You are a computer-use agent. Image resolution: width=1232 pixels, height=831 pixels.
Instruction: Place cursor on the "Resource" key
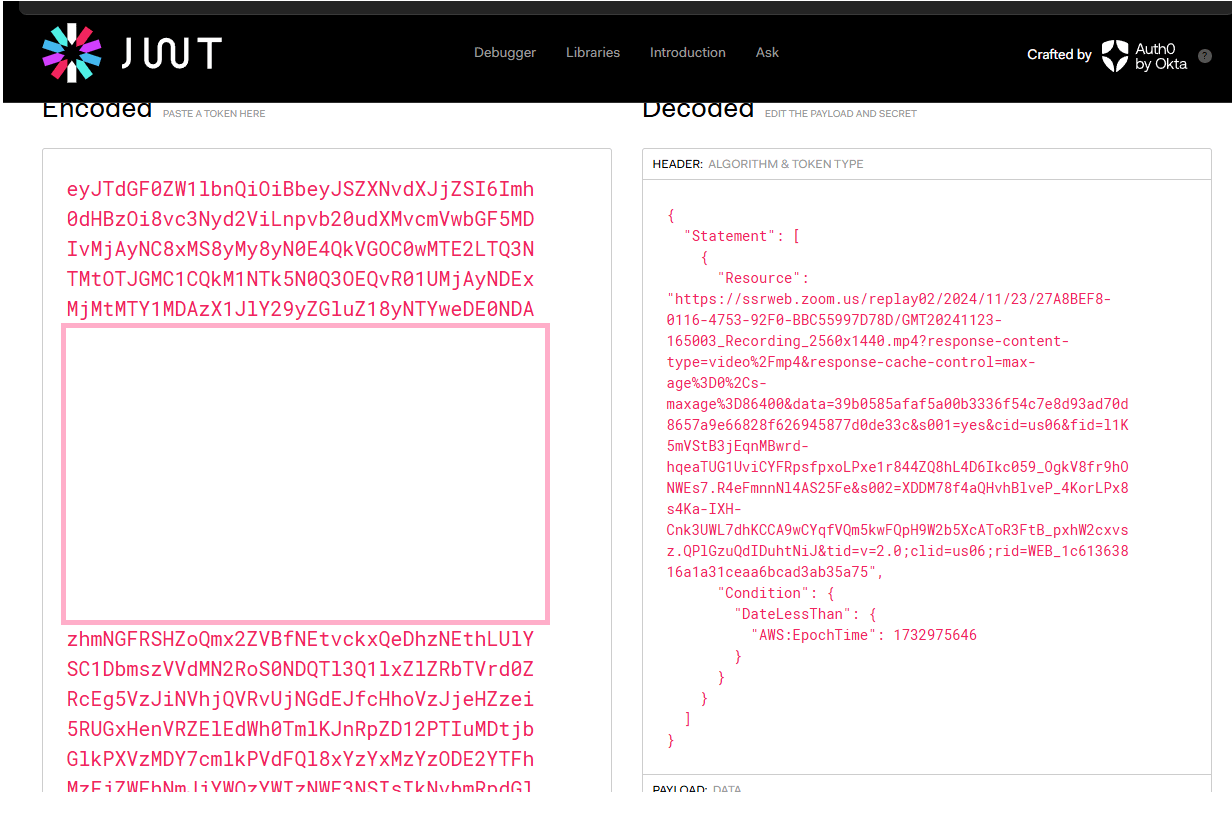click(763, 278)
